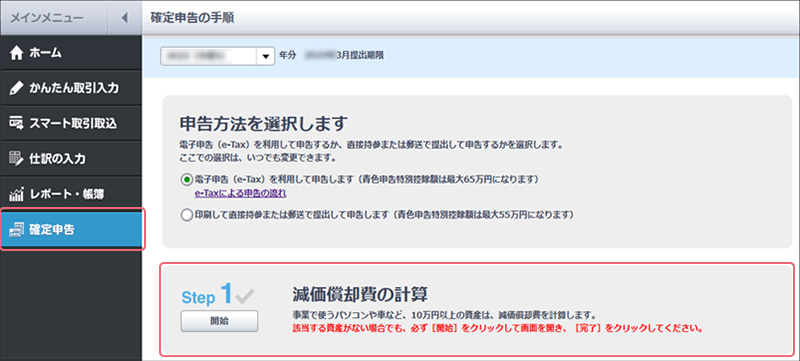The image size is (800, 361).
Task: Open the レポート・帳簿 menu item
Action: pyautogui.click(x=71, y=194)
